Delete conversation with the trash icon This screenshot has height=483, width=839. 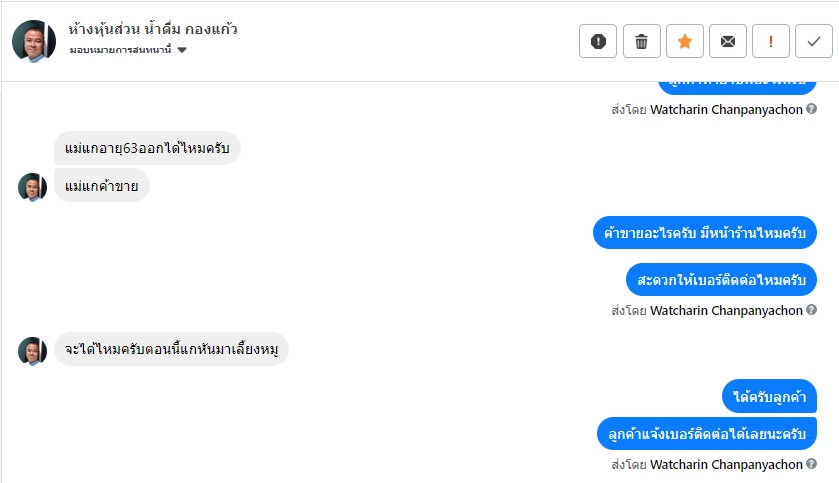click(x=641, y=41)
